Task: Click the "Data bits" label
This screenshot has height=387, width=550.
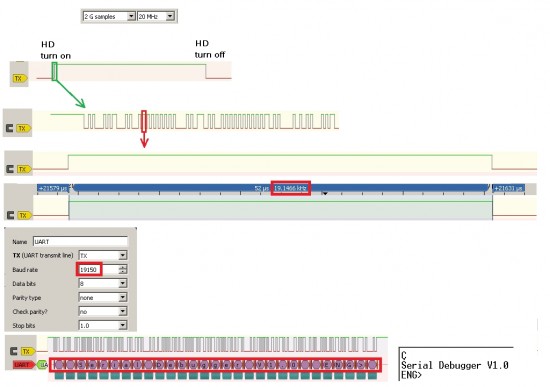Action: pyautogui.click(x=24, y=283)
